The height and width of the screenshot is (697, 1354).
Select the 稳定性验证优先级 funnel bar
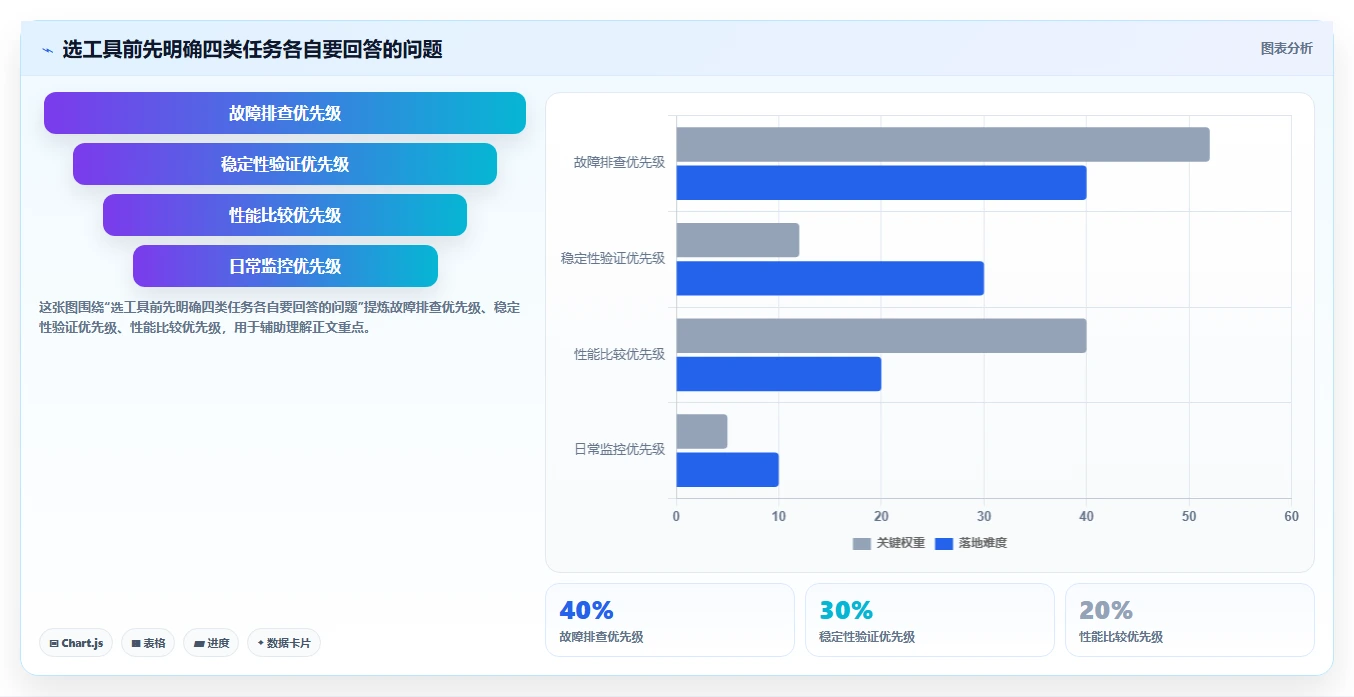[285, 164]
